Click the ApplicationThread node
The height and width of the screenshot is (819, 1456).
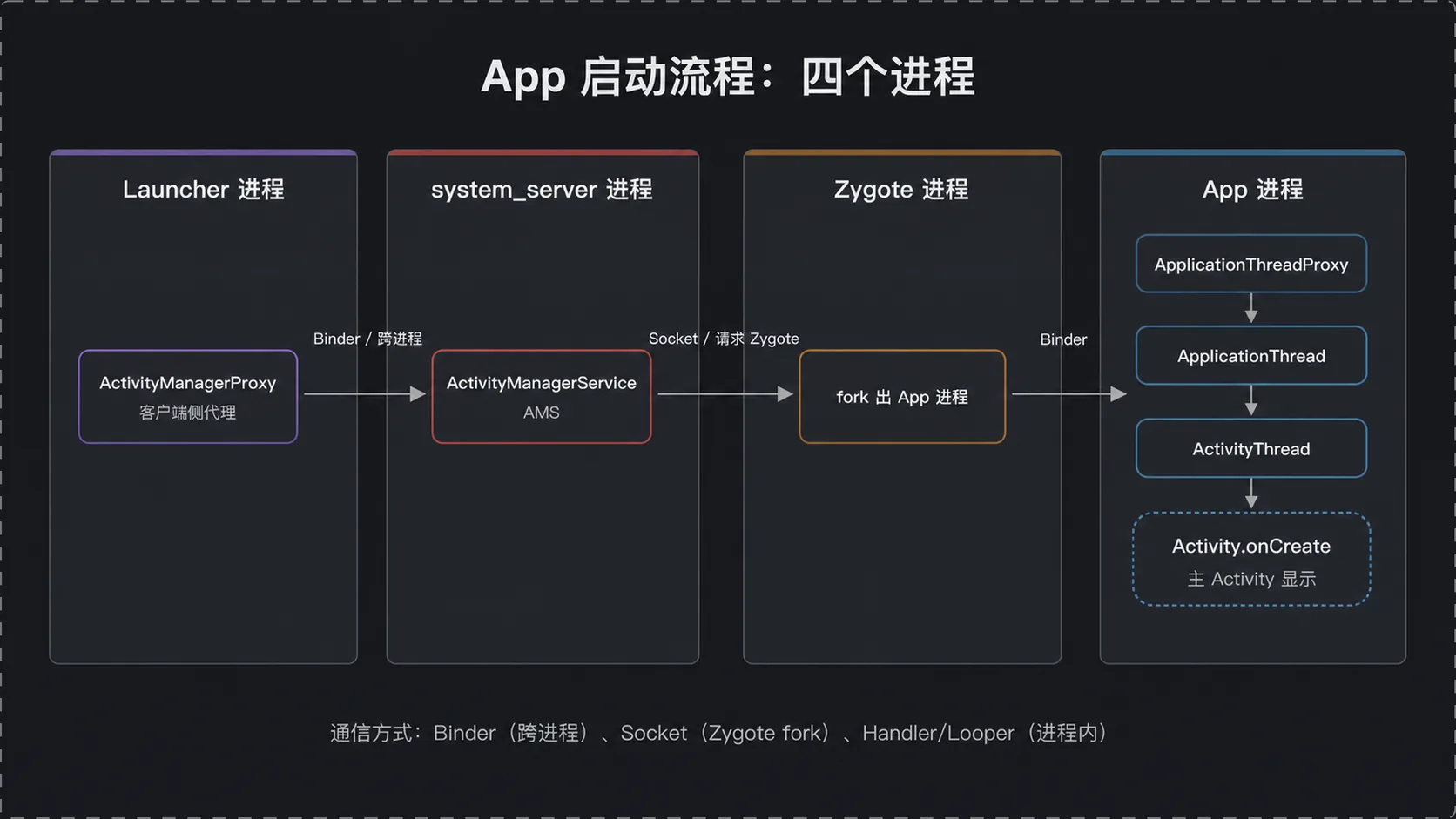(1251, 355)
